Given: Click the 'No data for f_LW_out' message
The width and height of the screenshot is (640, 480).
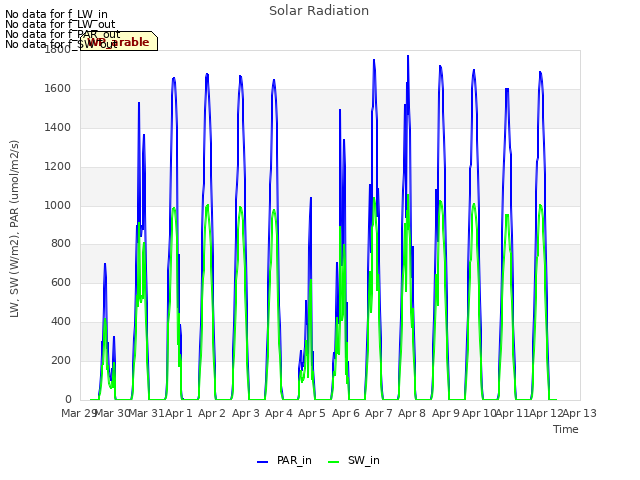Looking at the screenshot, I should 60,24.
